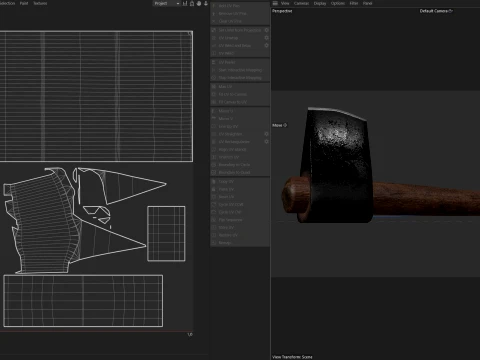This screenshot has height=360, width=480.
Task: Click the hammer head in 3D viewport
Action: coord(337,167)
